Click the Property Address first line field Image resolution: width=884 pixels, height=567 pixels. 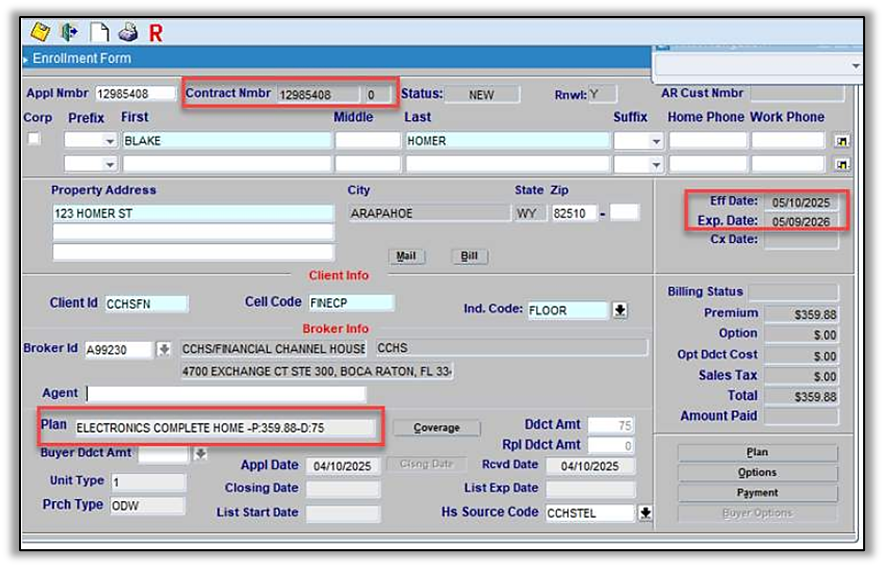click(x=193, y=213)
